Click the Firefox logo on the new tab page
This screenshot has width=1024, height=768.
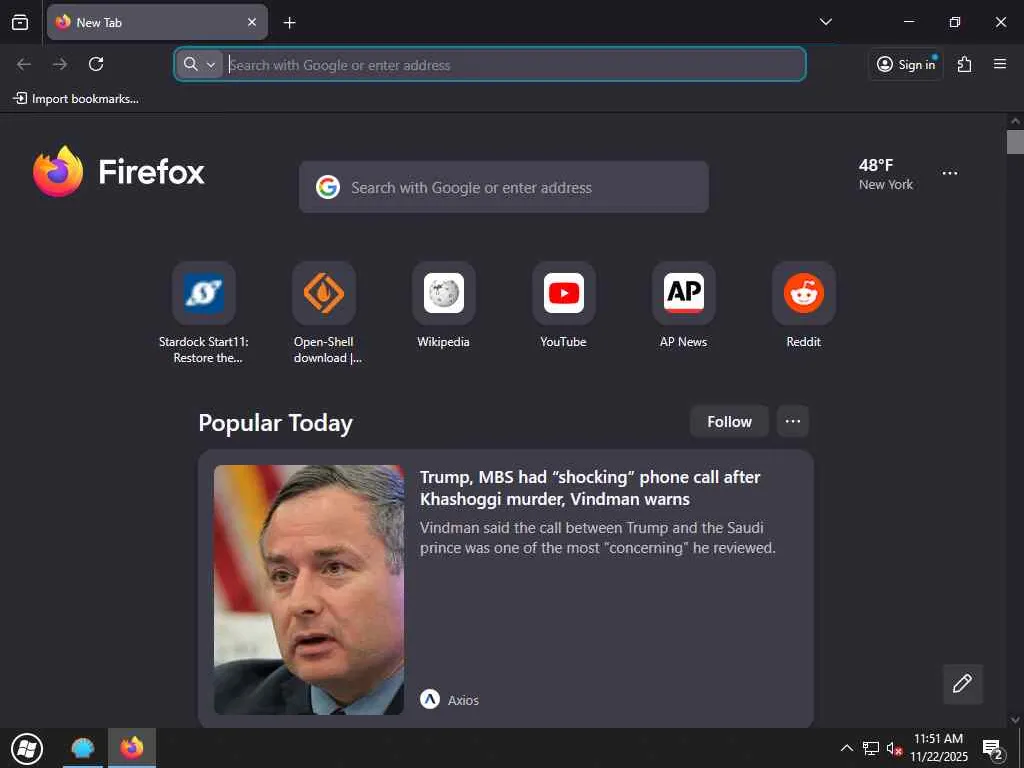tap(119, 171)
